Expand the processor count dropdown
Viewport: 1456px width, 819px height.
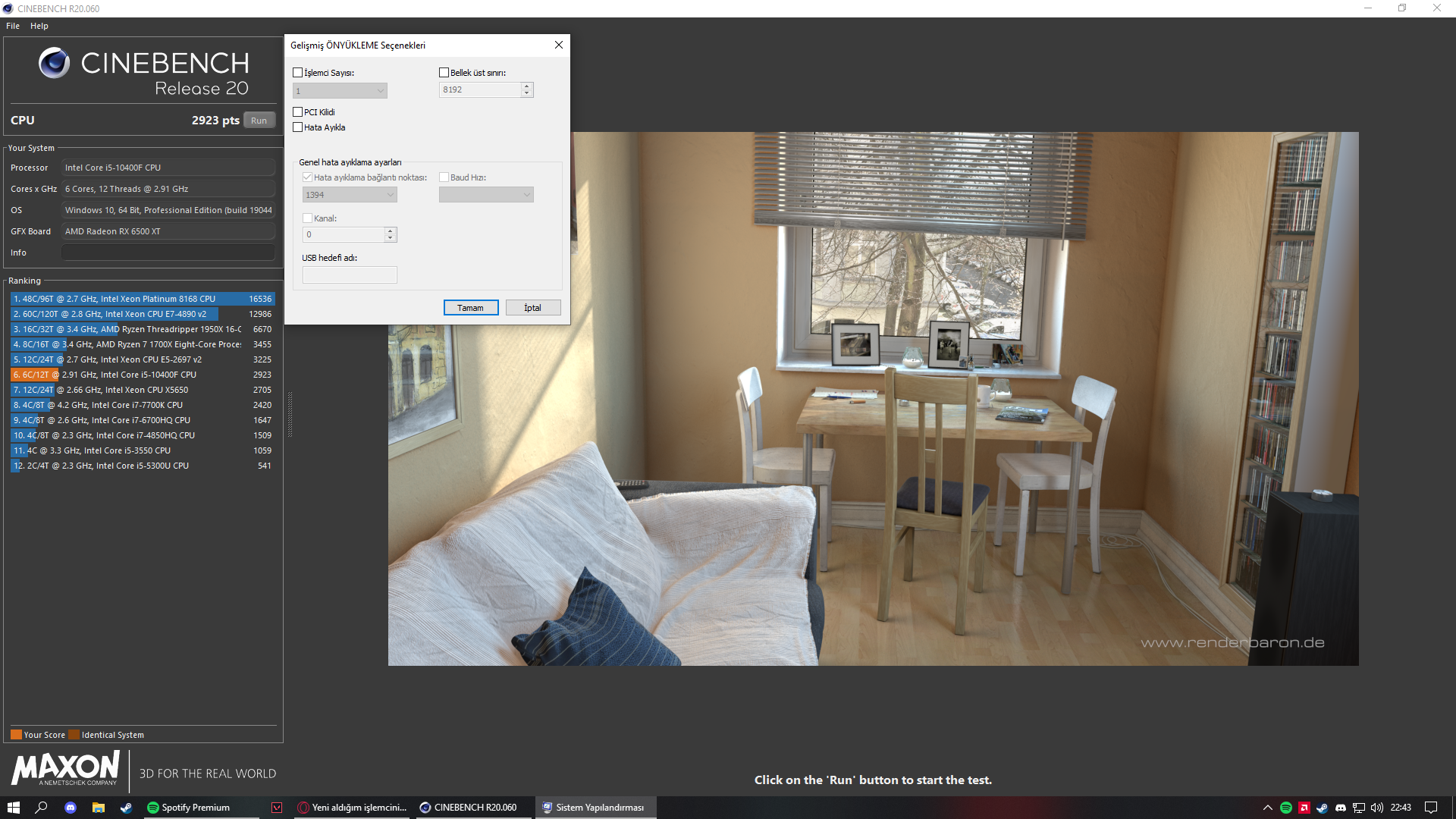point(340,91)
